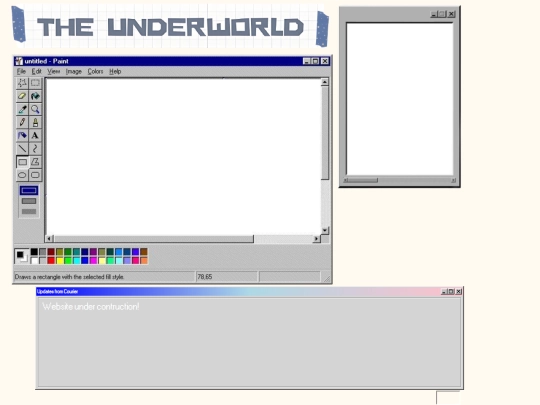Click inside the white Paint canvas
The image size is (540, 405).
tap(183, 157)
